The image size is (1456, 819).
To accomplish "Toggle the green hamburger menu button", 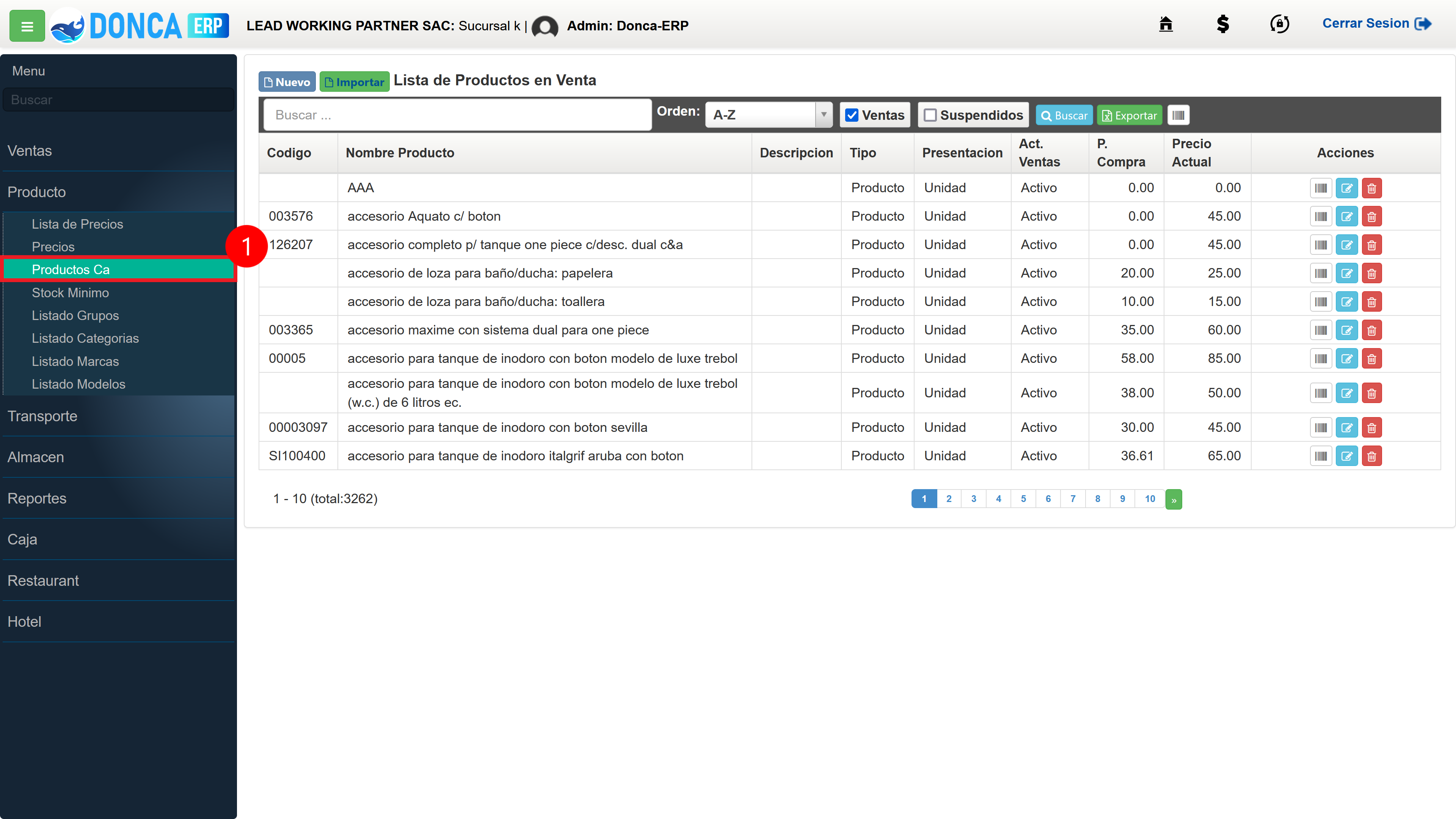I will [x=27, y=26].
